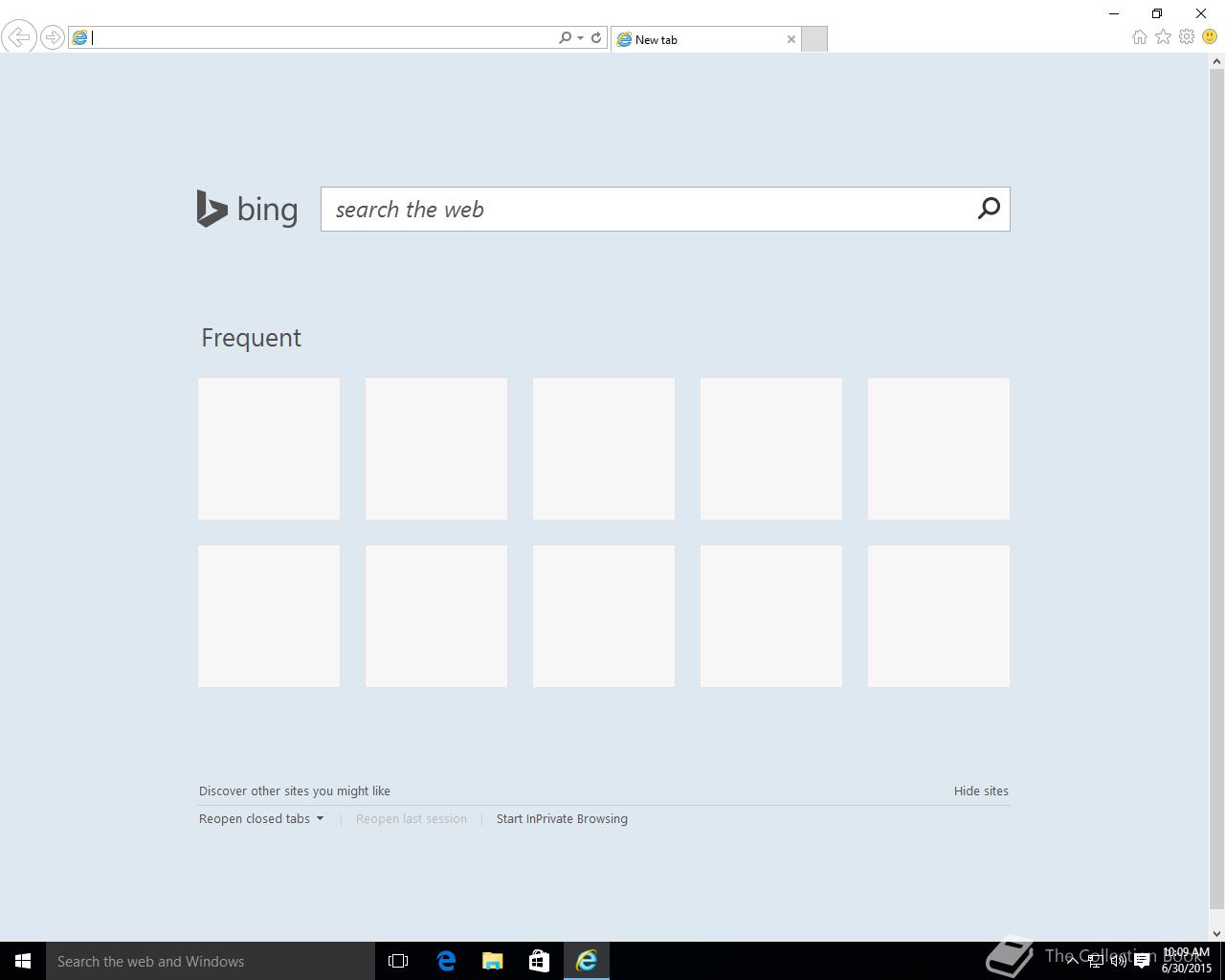Click 'Discover other sites you might like'
Viewport: 1225px width, 980px height.
[x=295, y=791]
